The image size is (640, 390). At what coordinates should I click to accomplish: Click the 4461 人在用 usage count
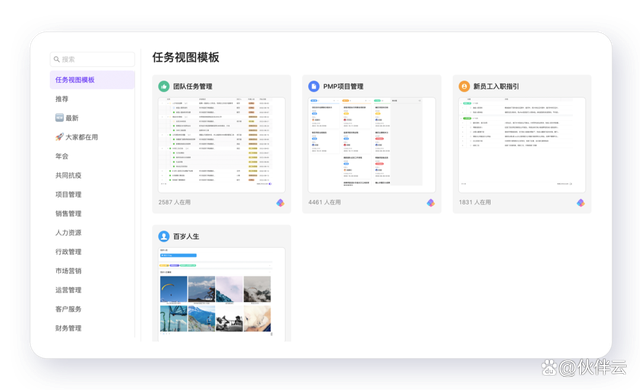pos(324,202)
